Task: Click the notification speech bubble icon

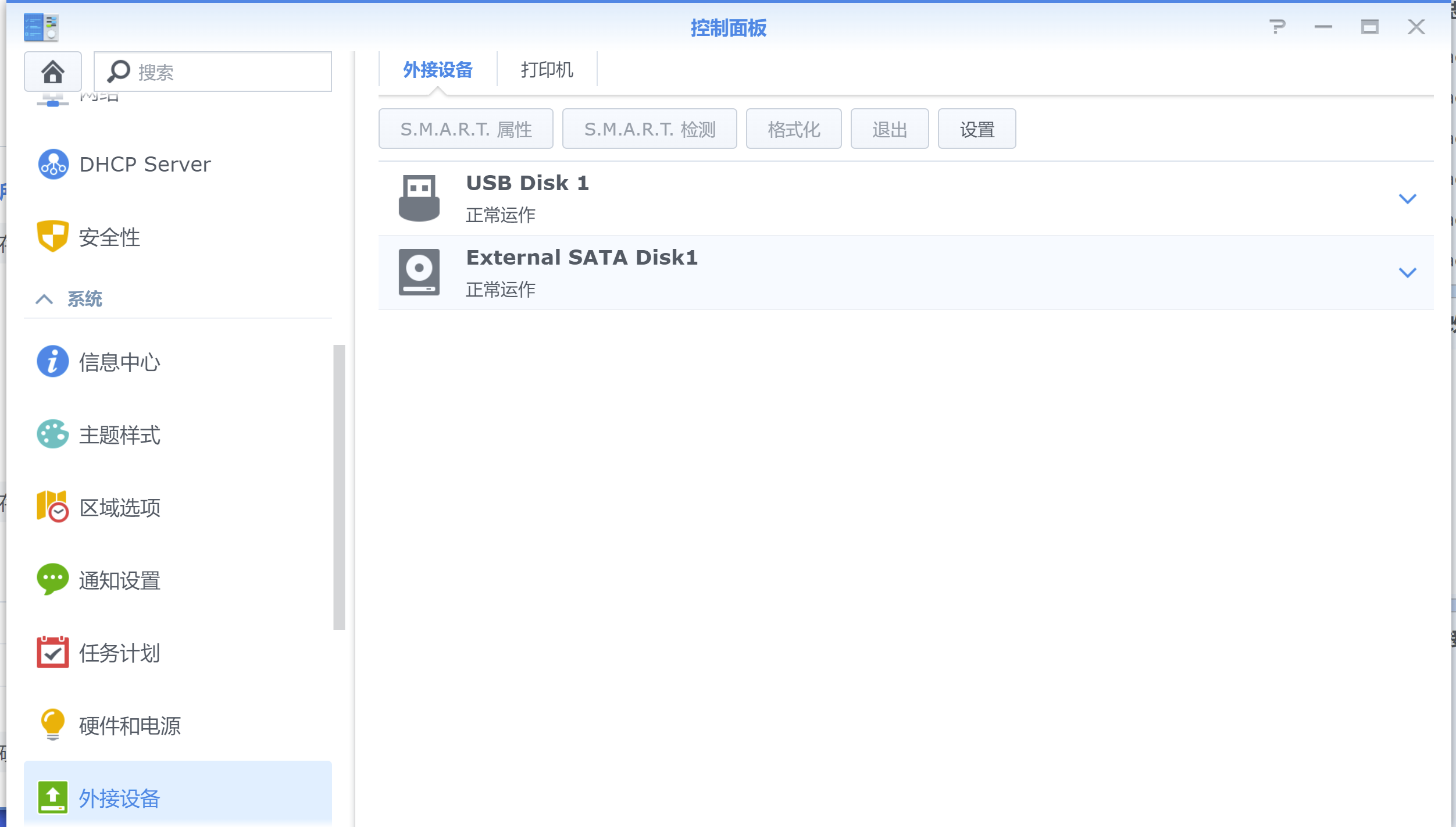Action: tap(53, 579)
